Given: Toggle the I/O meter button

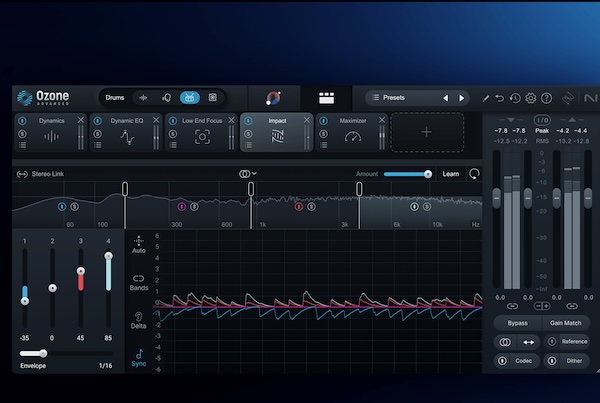Looking at the screenshot, I should (x=542, y=120).
